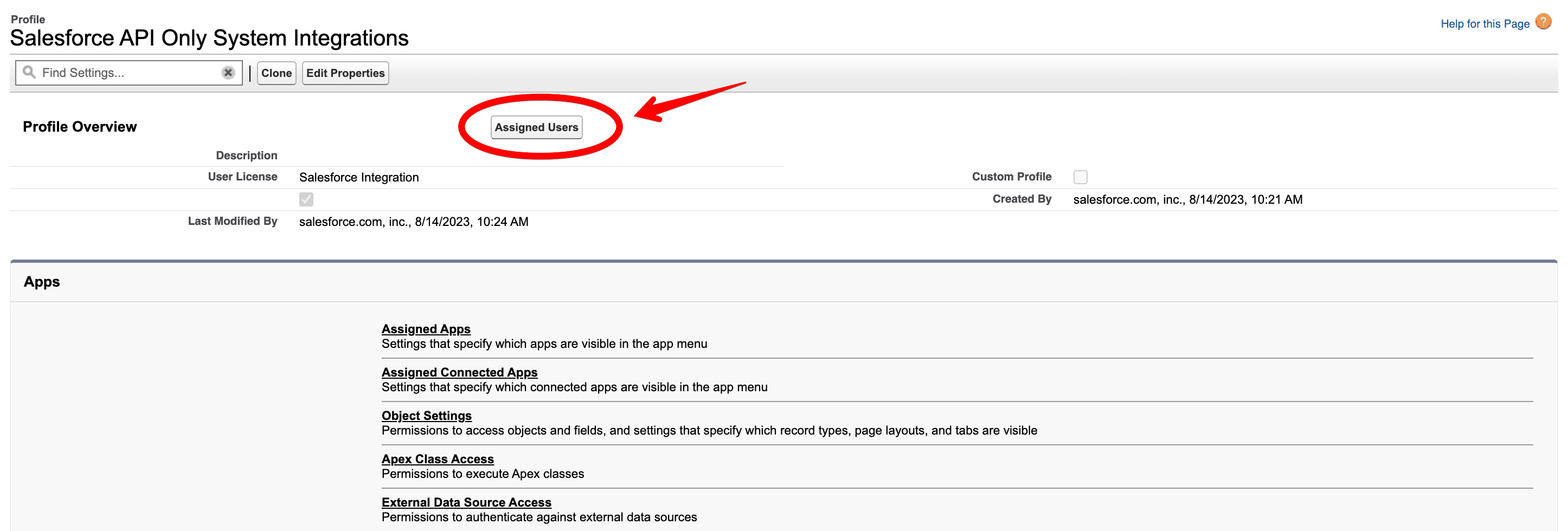Clear the Find Settings search box
Screen dimensions: 1568x531
click(228, 73)
